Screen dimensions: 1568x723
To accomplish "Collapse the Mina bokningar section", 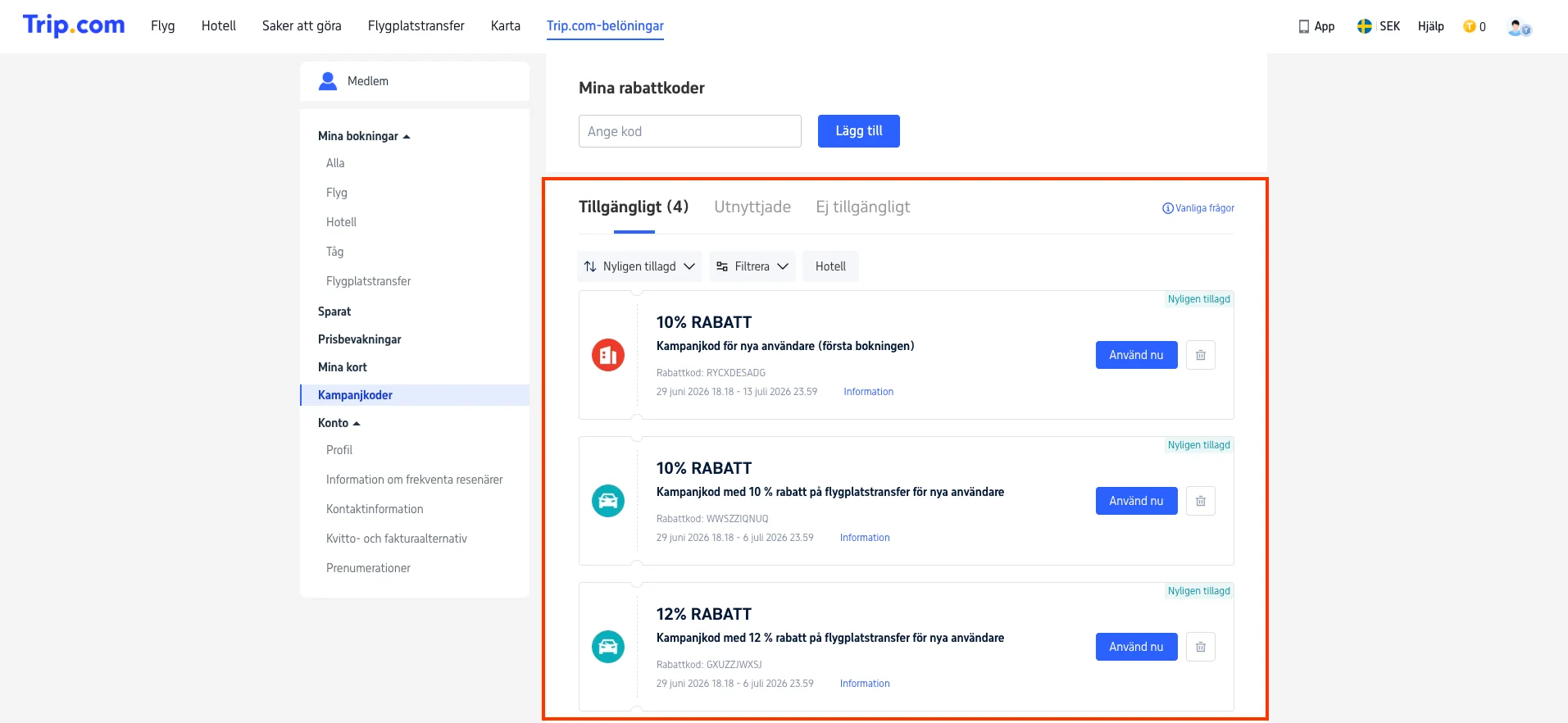I will coord(364,136).
